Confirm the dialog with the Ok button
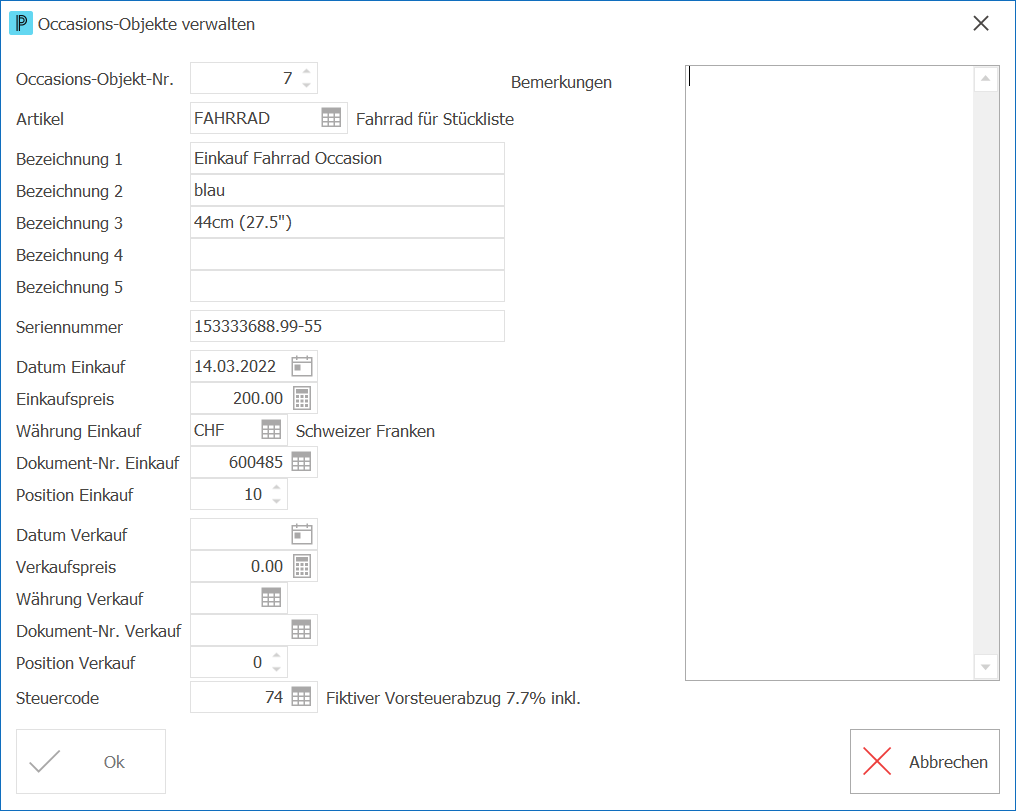 [91, 762]
